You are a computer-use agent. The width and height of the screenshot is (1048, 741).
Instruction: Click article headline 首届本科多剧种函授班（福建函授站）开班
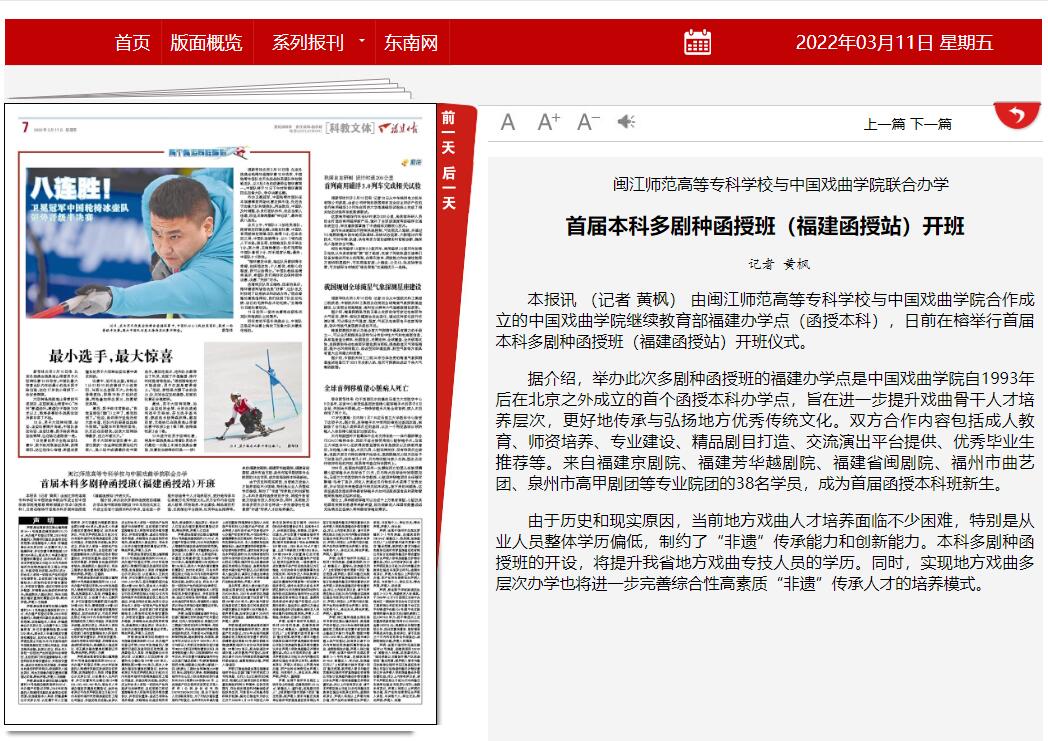[765, 226]
